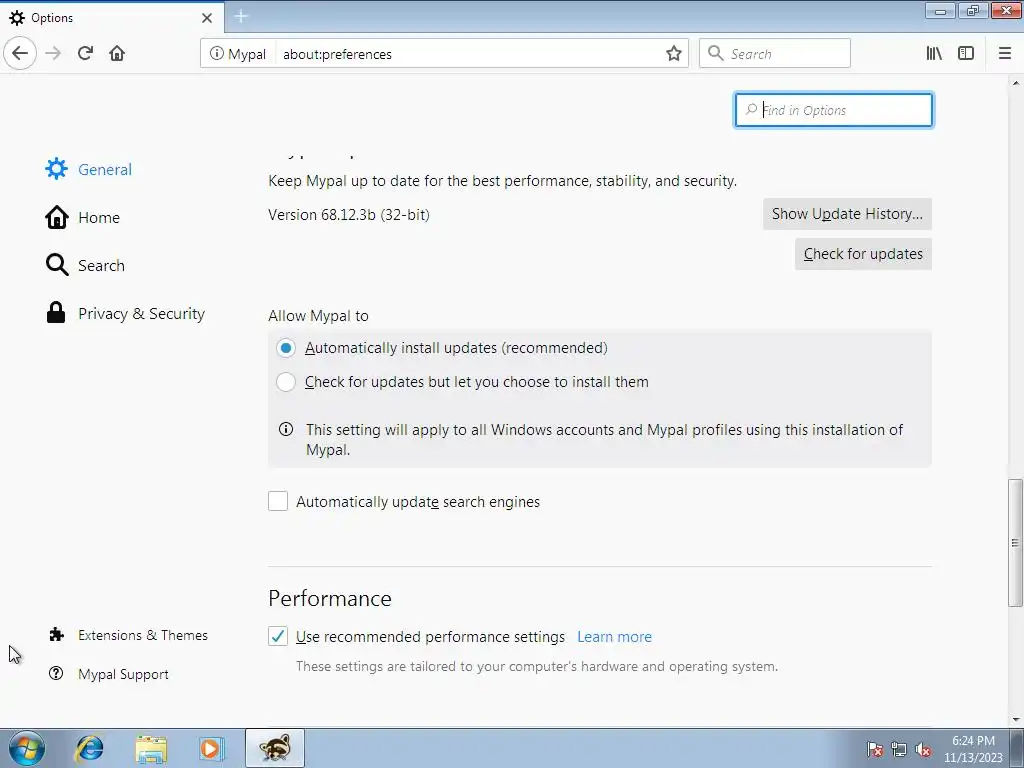Image resolution: width=1024 pixels, height=768 pixels.
Task: Open General preferences category
Action: pos(89,169)
